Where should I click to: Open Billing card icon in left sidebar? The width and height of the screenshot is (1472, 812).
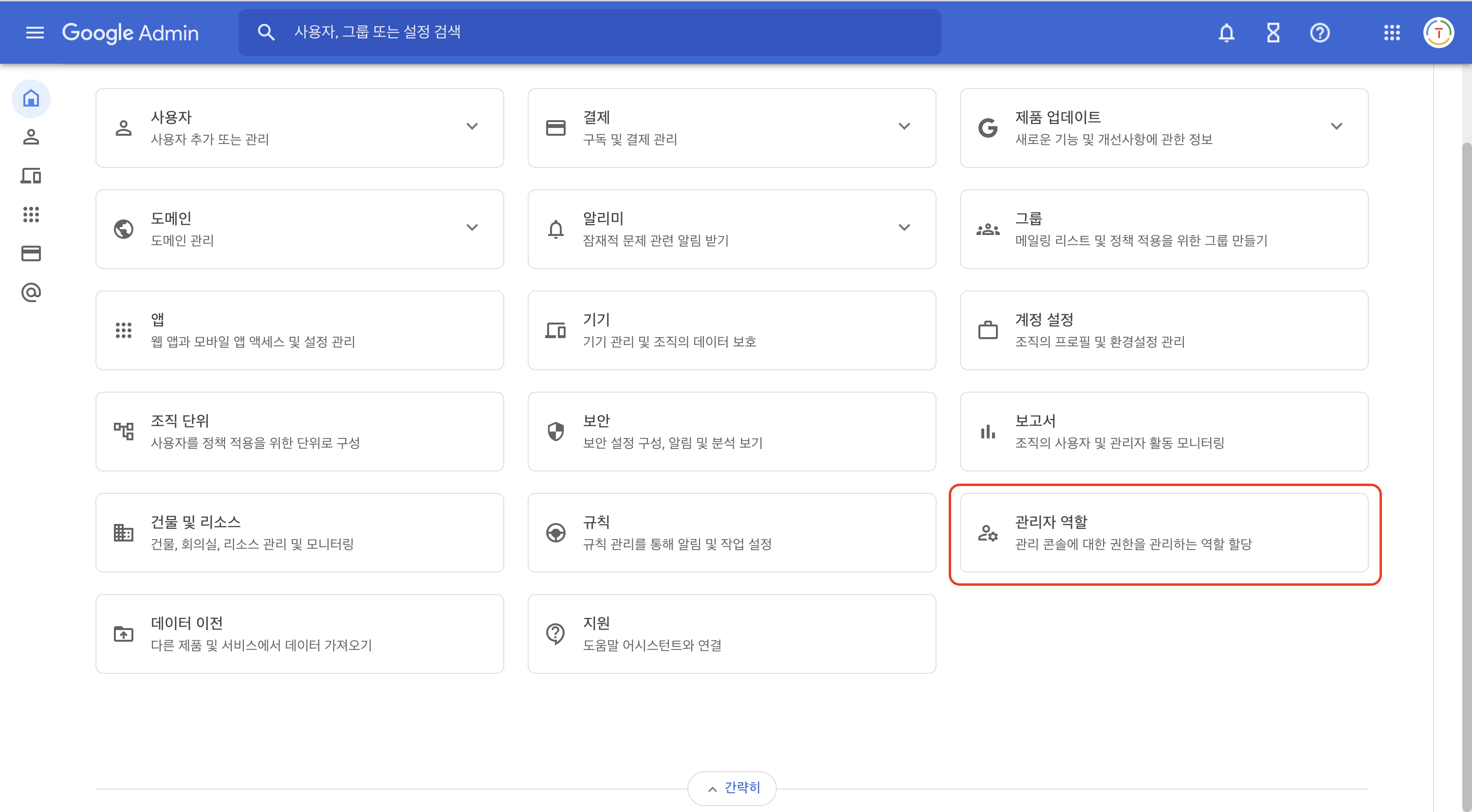click(x=31, y=253)
